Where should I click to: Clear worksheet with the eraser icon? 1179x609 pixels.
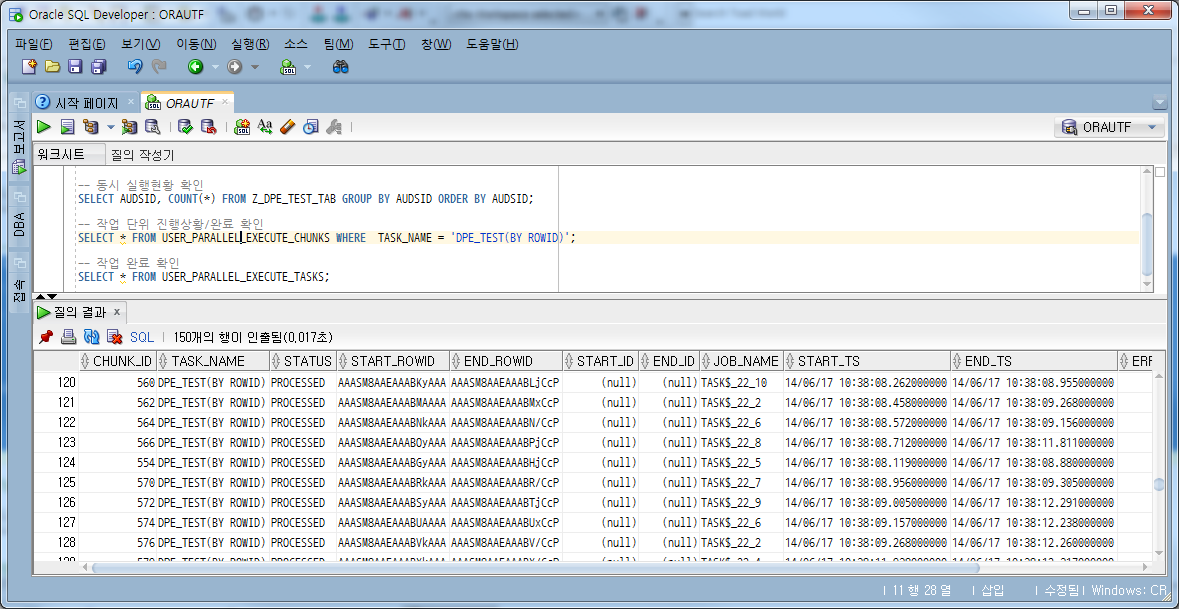tap(288, 127)
